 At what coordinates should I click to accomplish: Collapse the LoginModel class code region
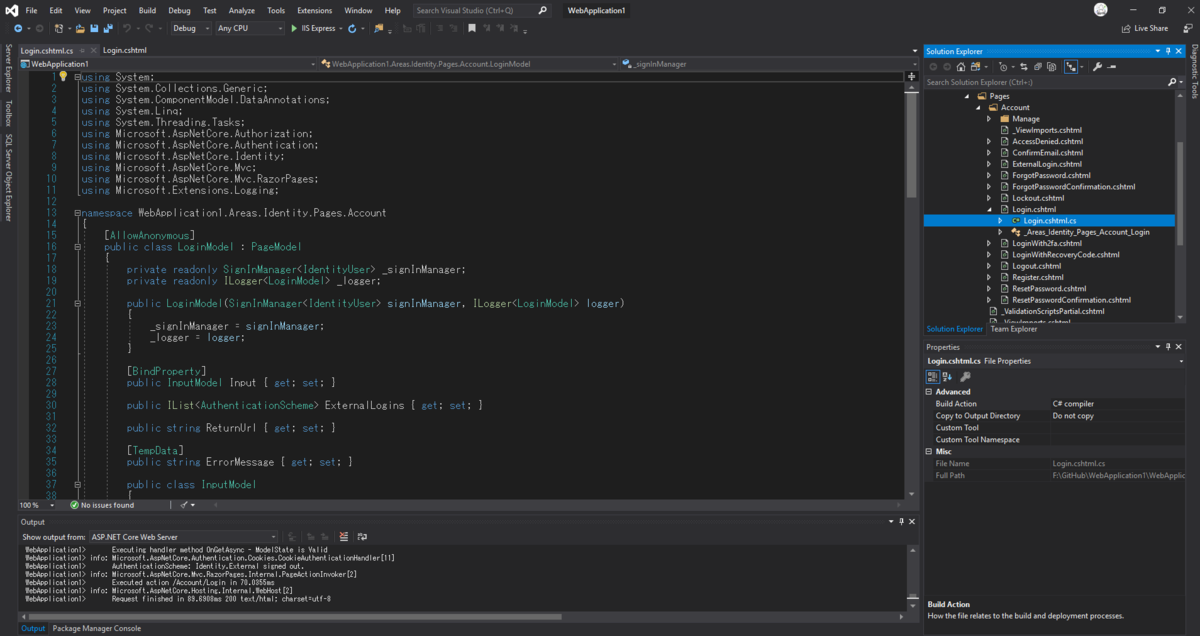click(x=77, y=246)
